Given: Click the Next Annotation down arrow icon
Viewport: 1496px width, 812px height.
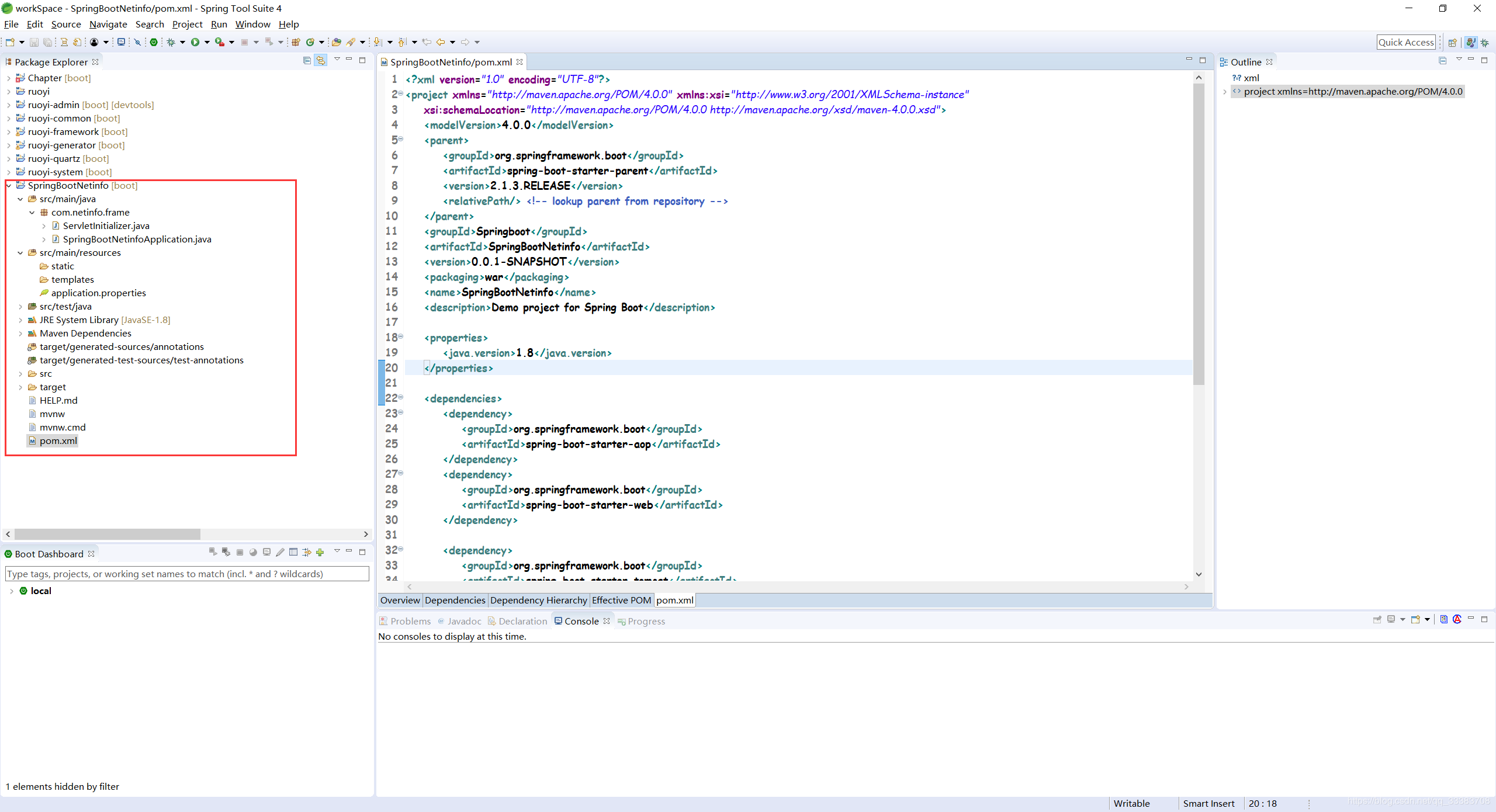Looking at the screenshot, I should point(378,42).
